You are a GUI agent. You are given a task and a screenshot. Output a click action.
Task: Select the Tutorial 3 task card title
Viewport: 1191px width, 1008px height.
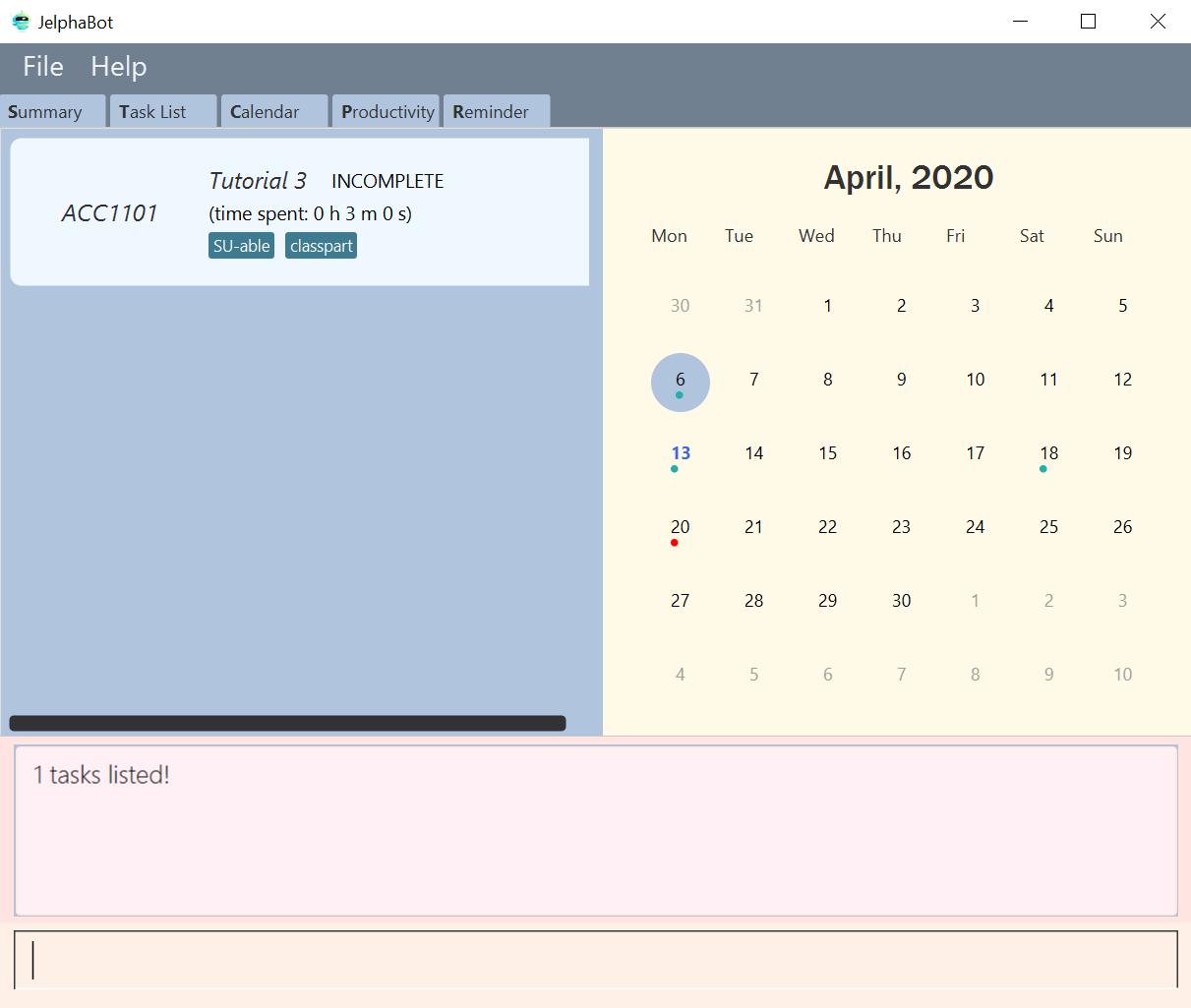(x=258, y=181)
